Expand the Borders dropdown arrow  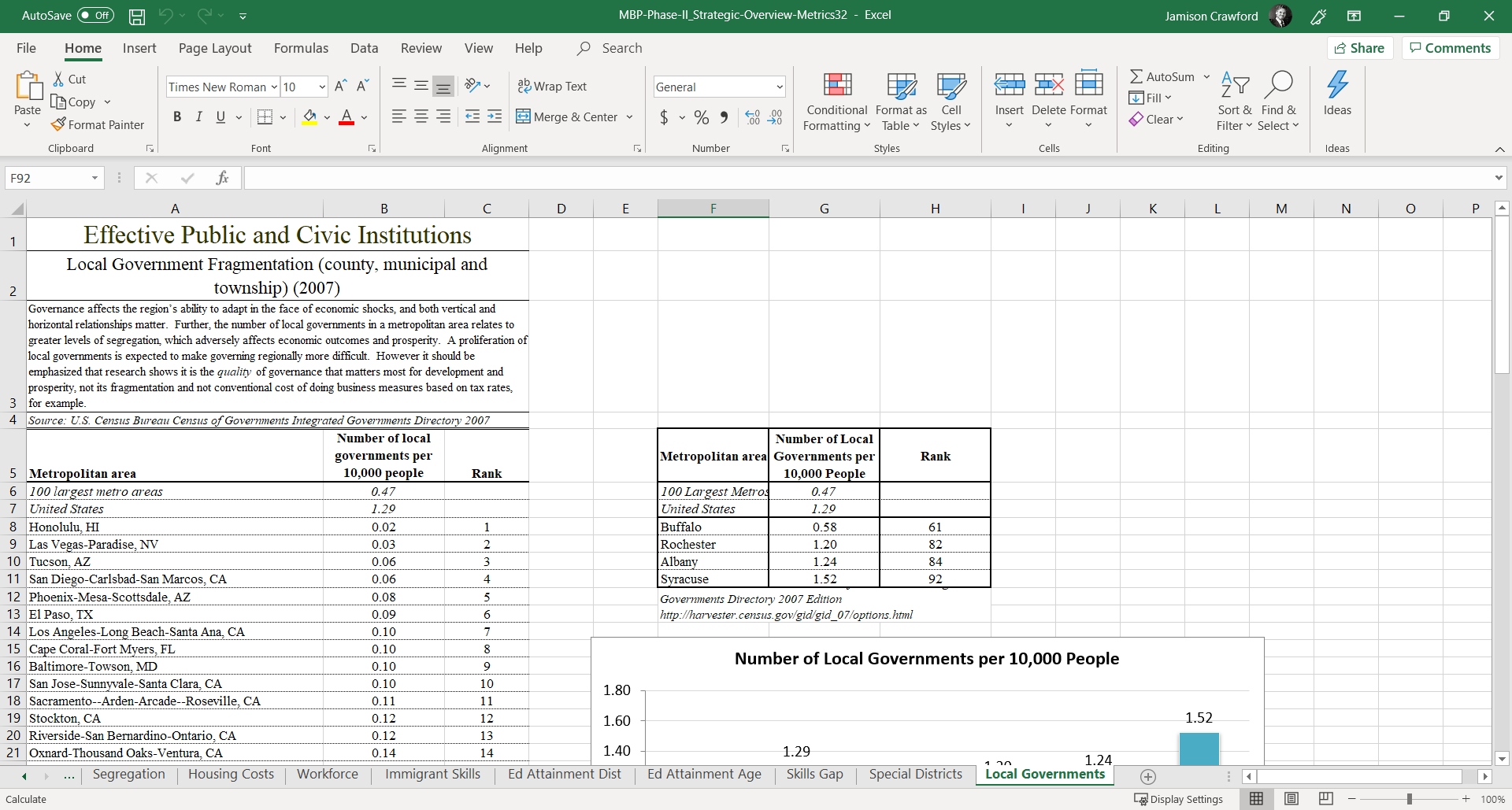(283, 117)
